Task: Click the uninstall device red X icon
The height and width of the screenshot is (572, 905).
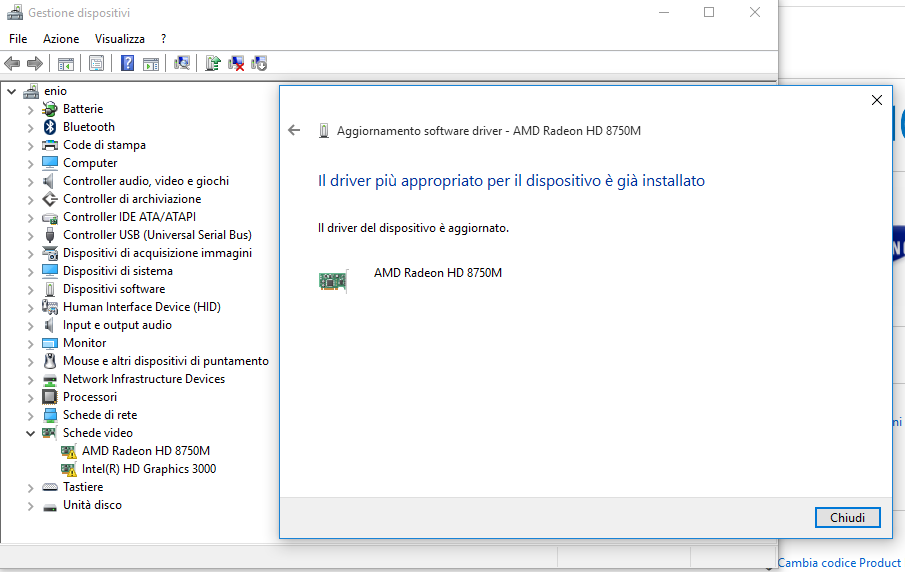Action: (x=236, y=63)
